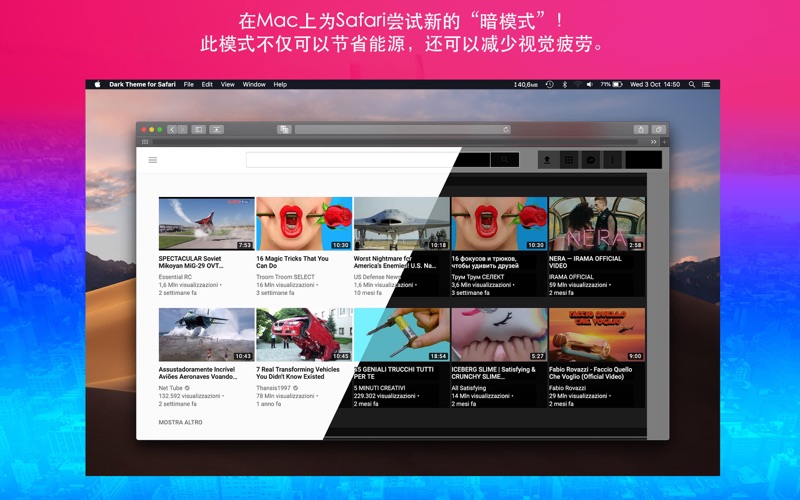
Task: Click the Dark Theme extension toolbar icon
Action: coord(284,130)
